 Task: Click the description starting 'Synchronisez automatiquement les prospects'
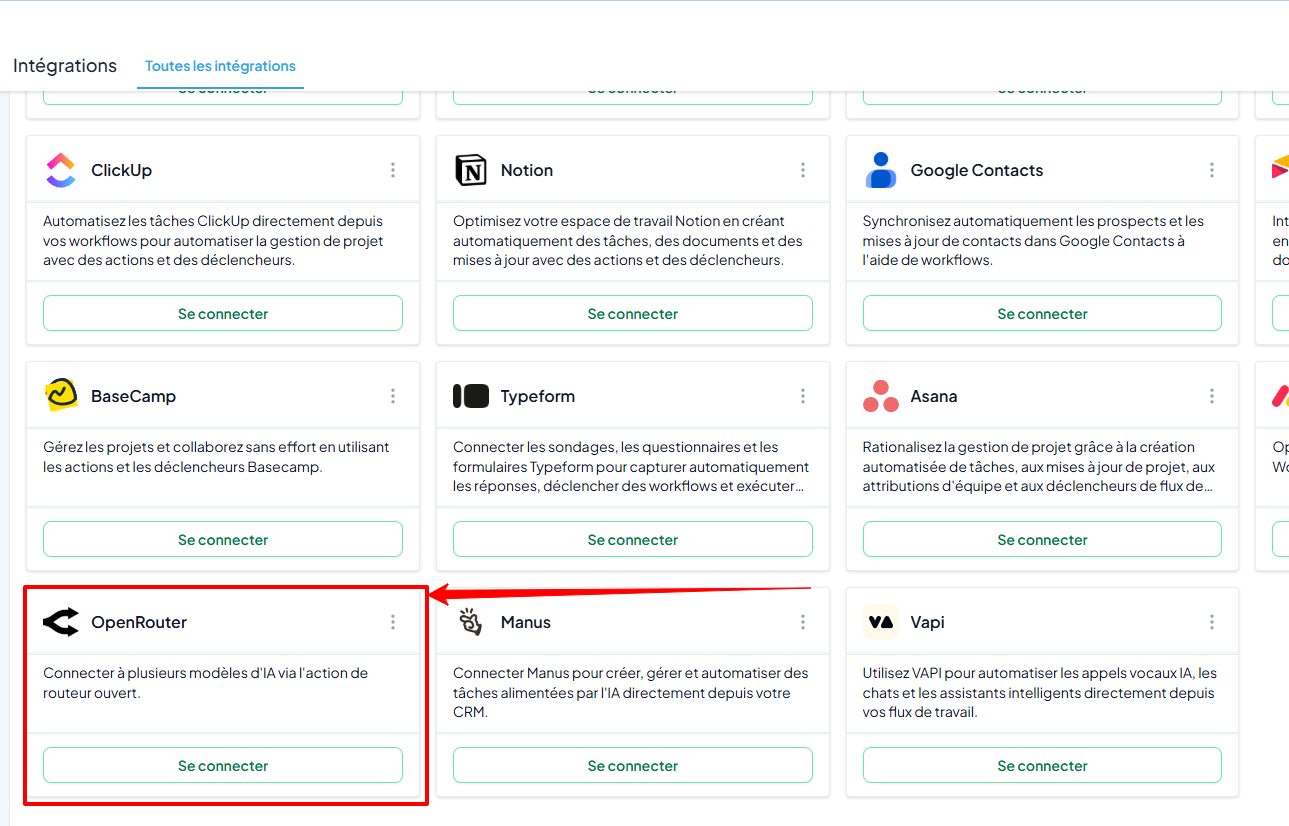click(1033, 240)
